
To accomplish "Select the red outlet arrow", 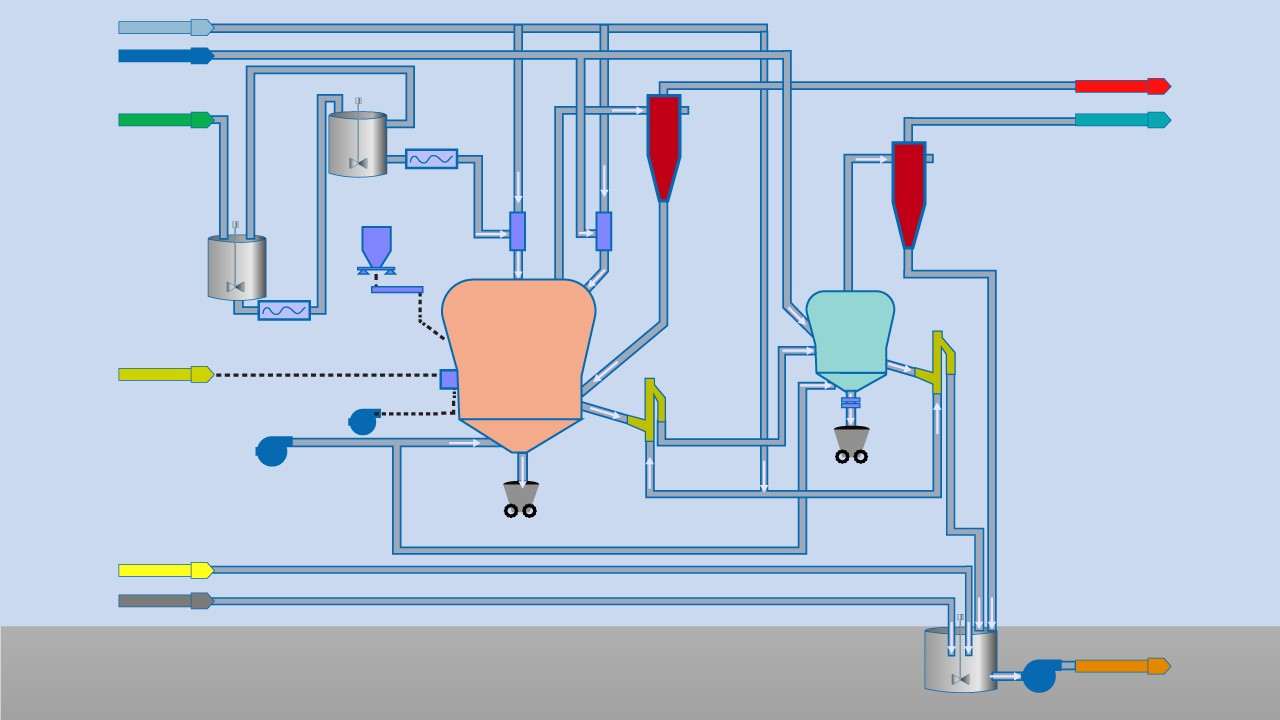I will [x=1122, y=86].
